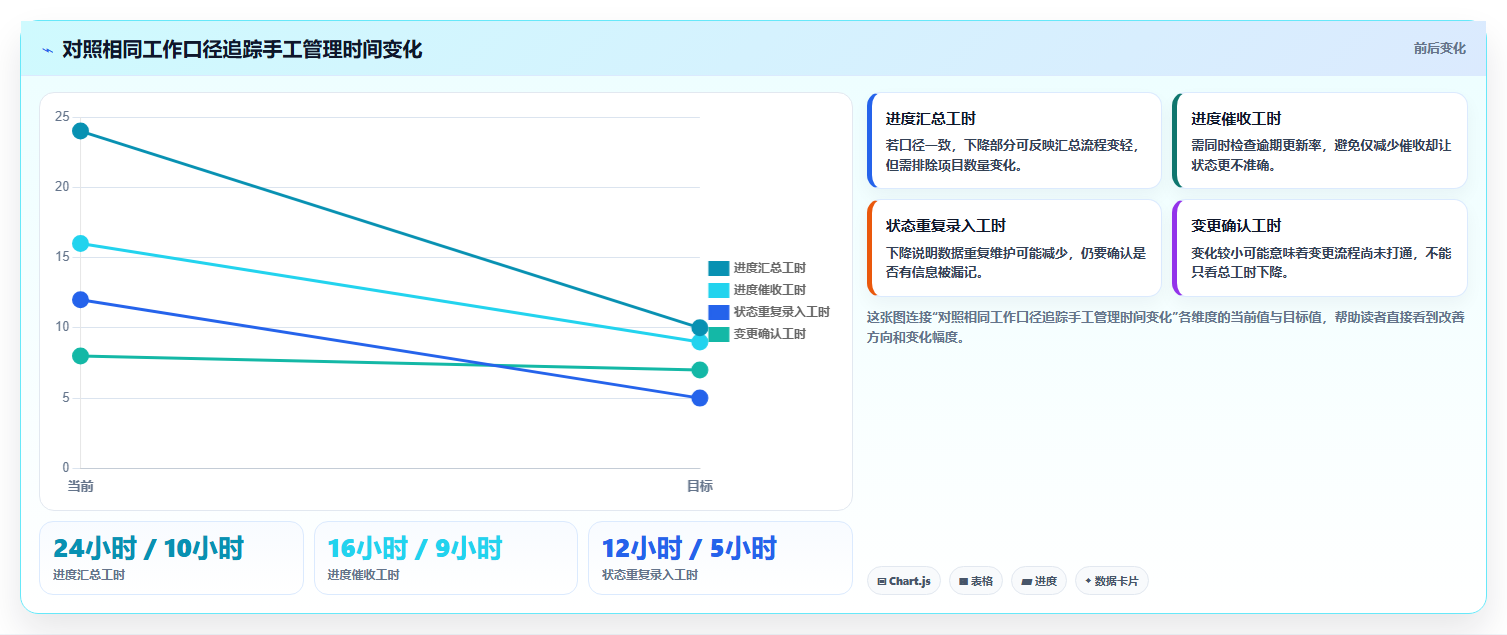Screen dimensions: 1507x635
Task: Click the chart caption paragraph starting 这张图连接
Action: tap(1166, 327)
